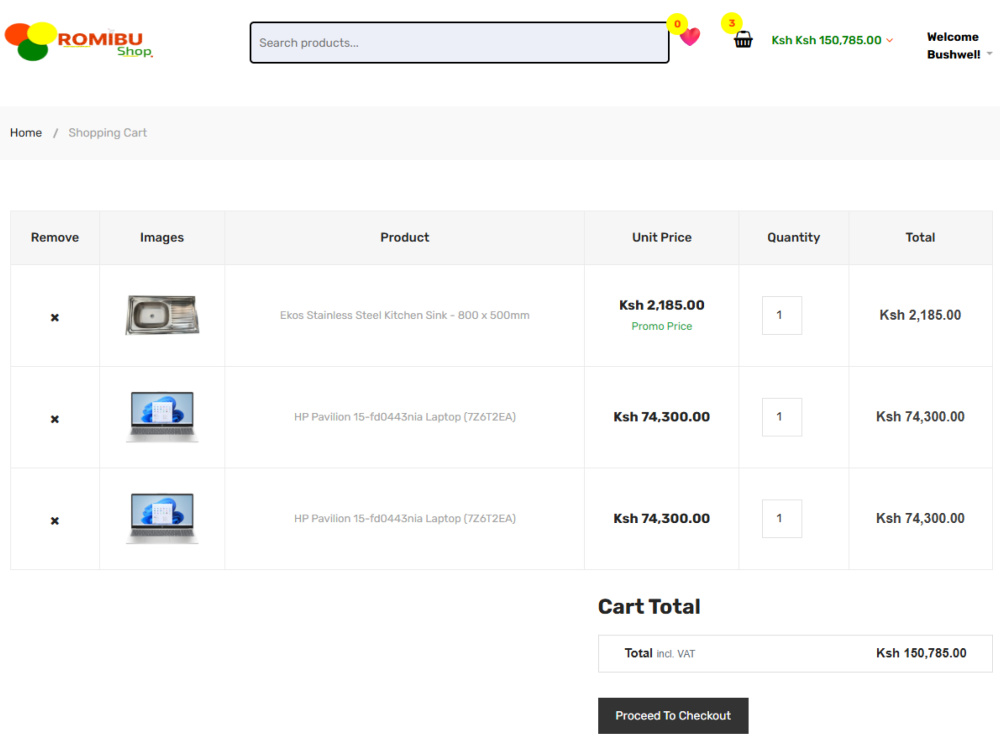Click the Images column header
This screenshot has height=750, width=1000.
[x=162, y=237]
